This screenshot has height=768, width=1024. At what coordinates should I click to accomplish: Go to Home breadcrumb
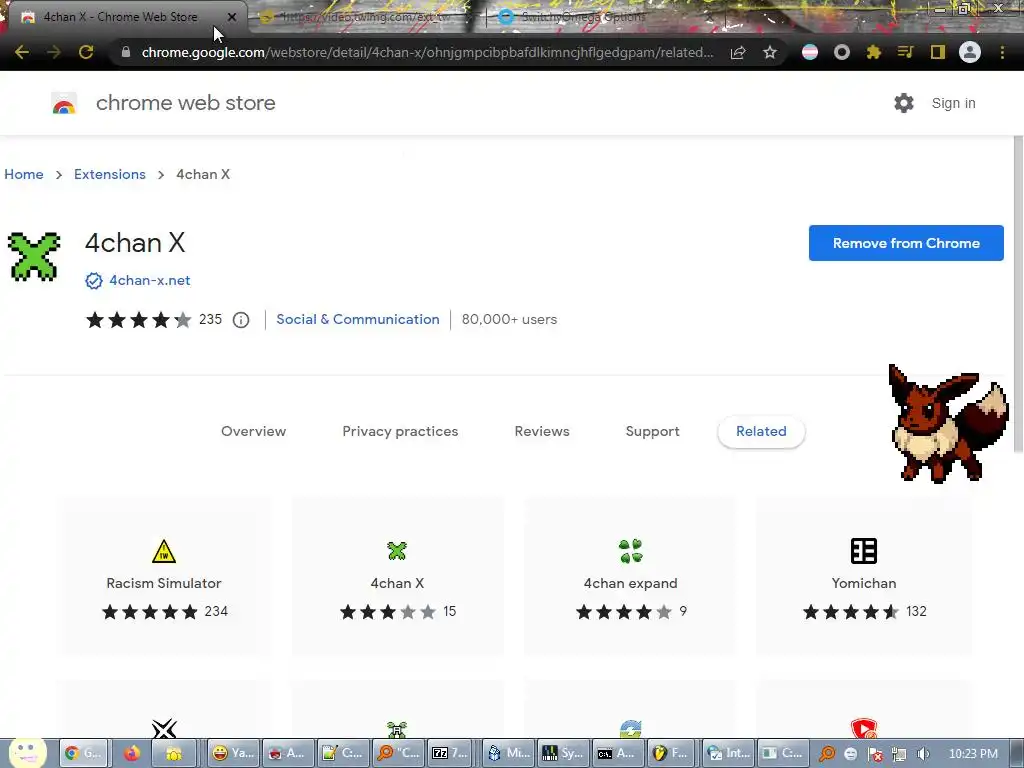click(x=24, y=174)
